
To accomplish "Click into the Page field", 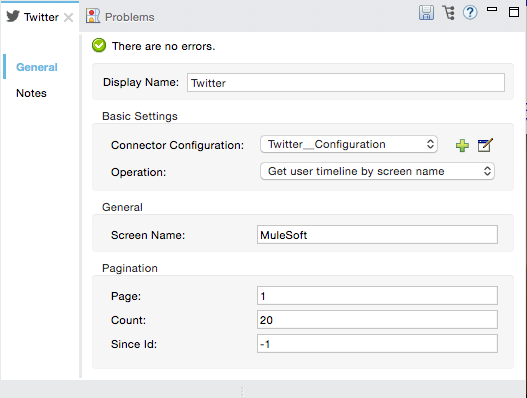I will coord(377,296).
